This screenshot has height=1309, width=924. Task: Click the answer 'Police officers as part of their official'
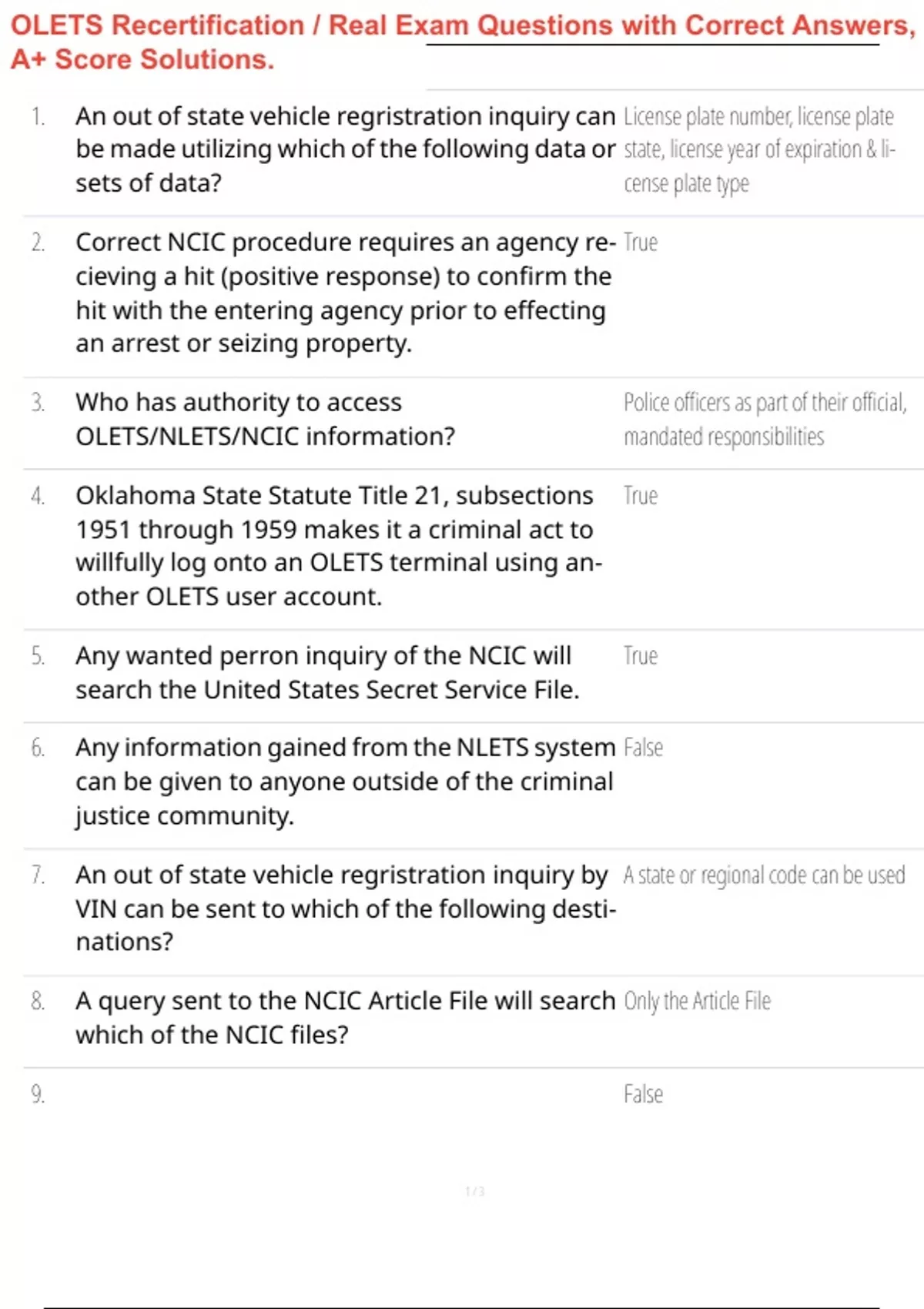(765, 420)
